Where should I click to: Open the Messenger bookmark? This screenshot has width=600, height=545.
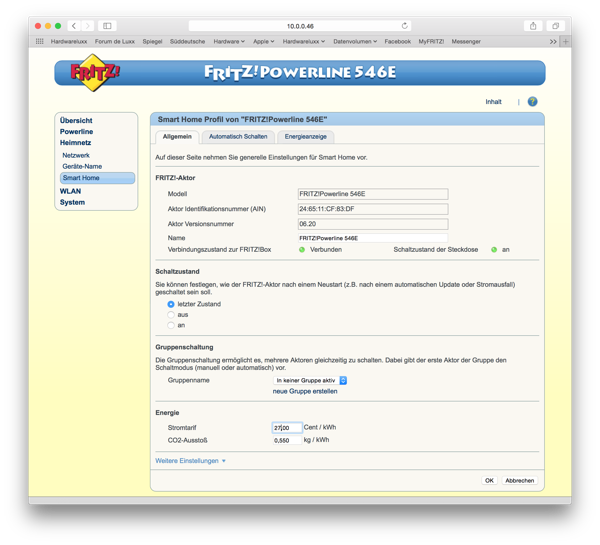[x=466, y=41]
